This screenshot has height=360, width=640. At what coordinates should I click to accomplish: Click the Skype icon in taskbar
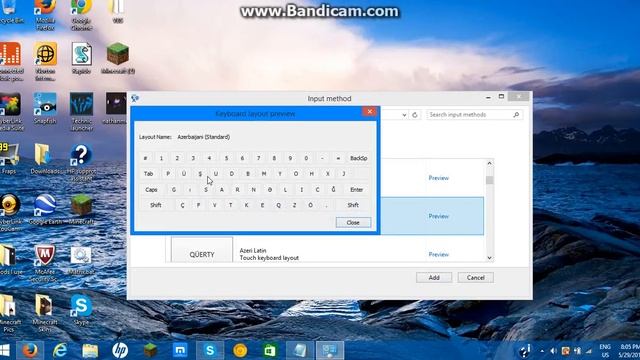coord(210,350)
